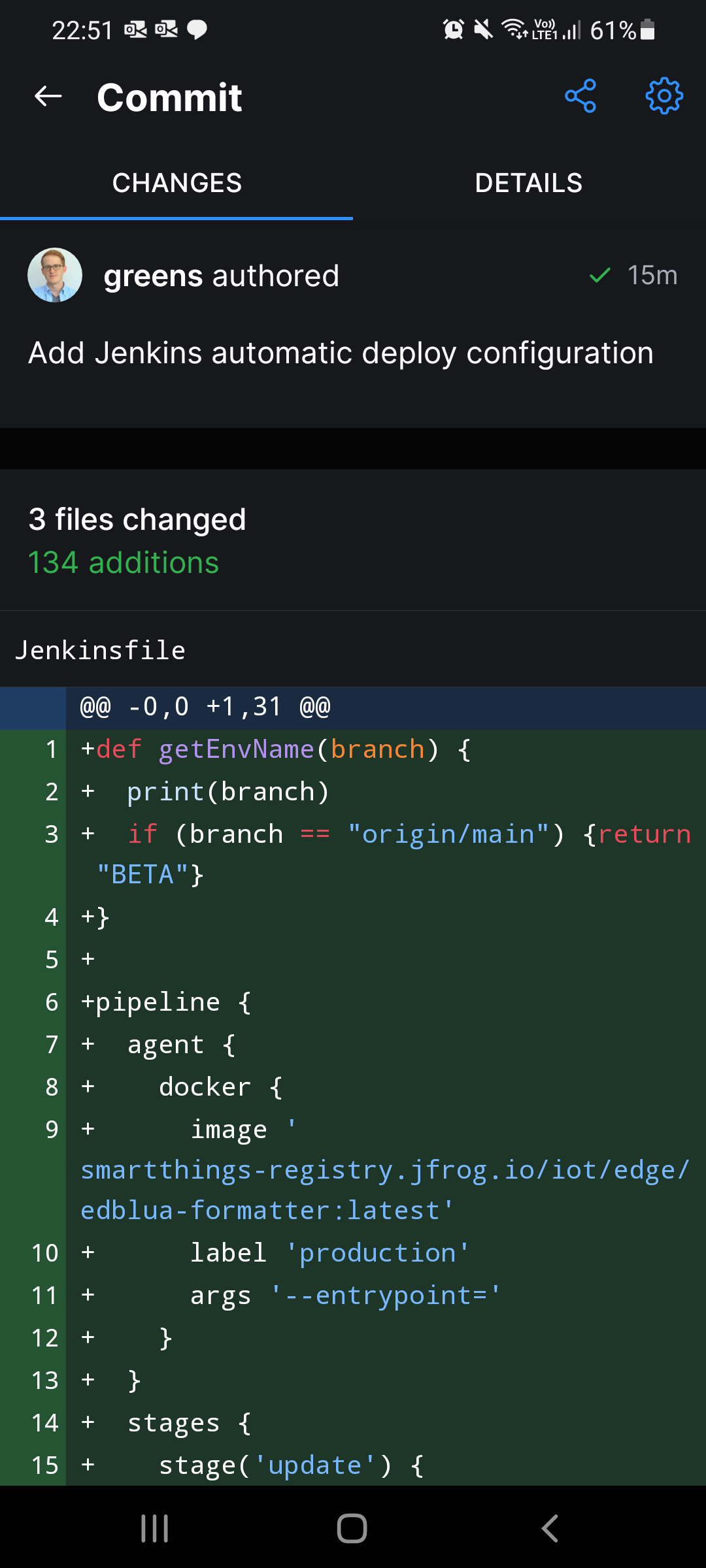
Task: Tap the 3 files changed summary
Action: 137,520
